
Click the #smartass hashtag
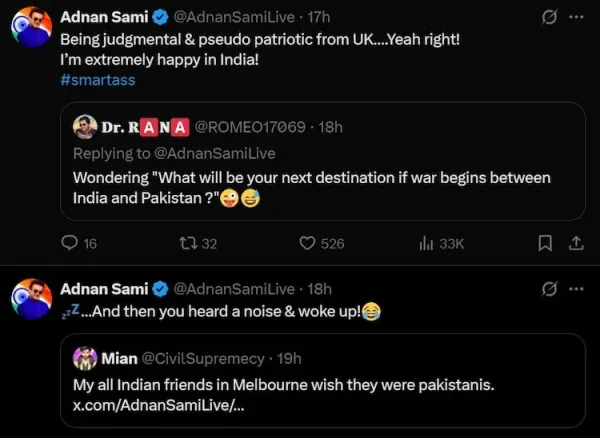tap(98, 80)
